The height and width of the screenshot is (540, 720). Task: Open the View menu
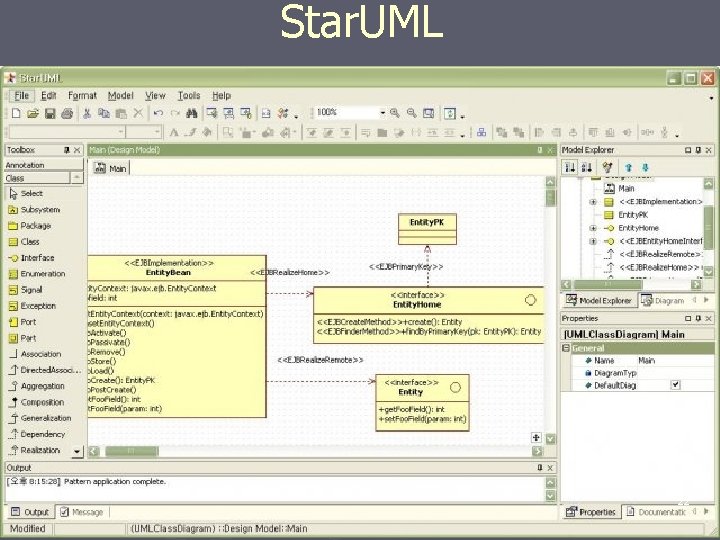pos(155,96)
